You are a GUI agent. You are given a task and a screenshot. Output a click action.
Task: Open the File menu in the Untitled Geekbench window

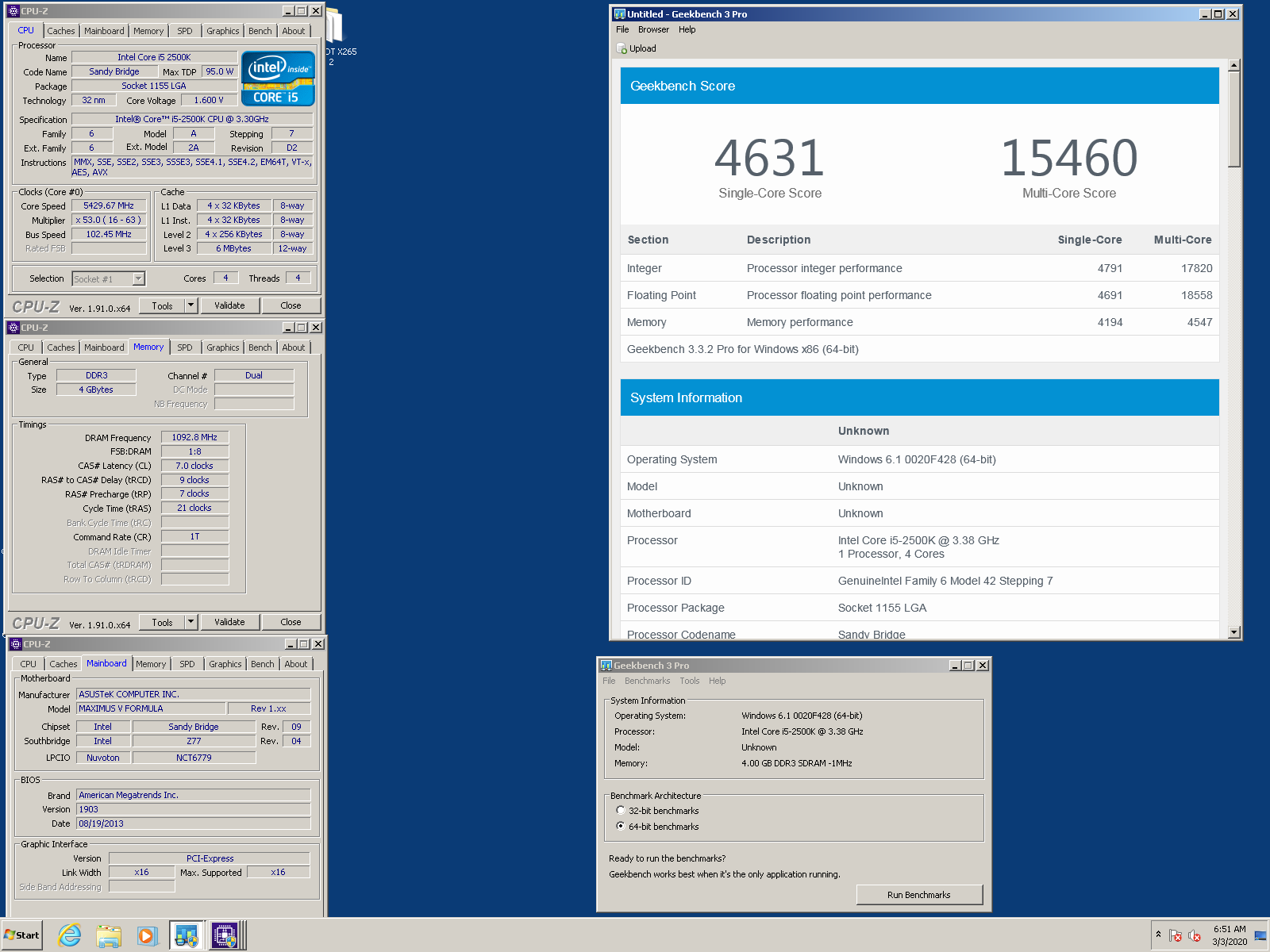[622, 29]
